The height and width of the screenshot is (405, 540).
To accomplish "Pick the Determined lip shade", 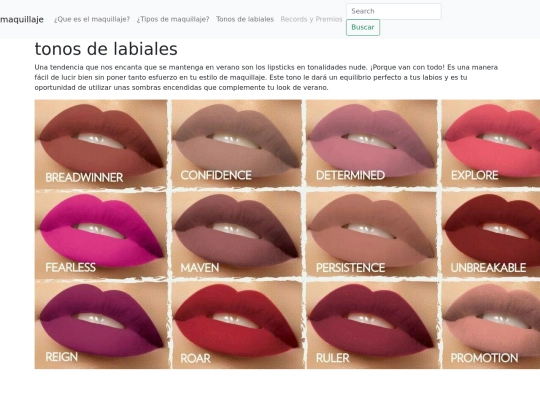I will click(372, 143).
